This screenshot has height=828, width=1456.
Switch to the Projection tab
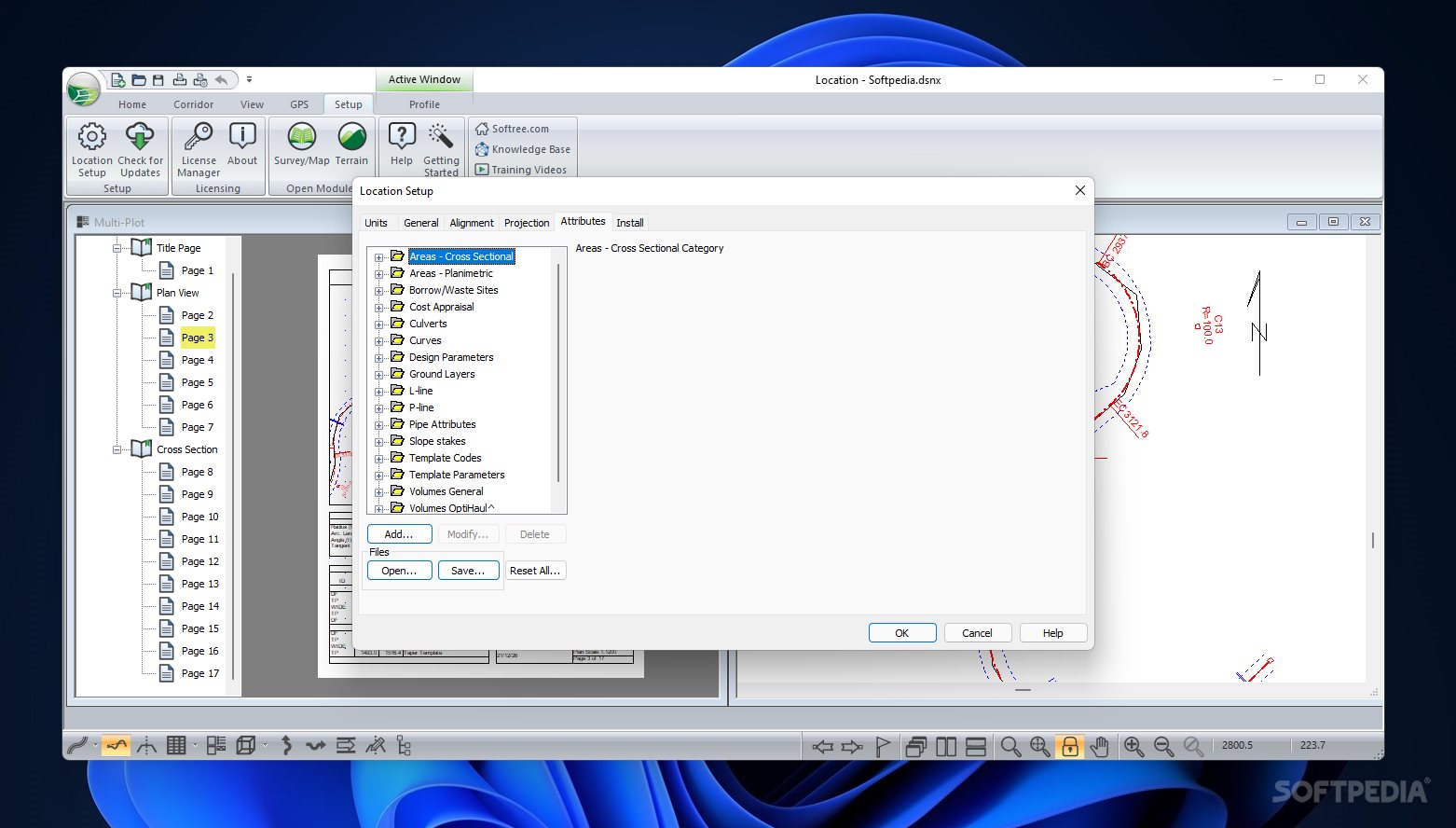[527, 223]
